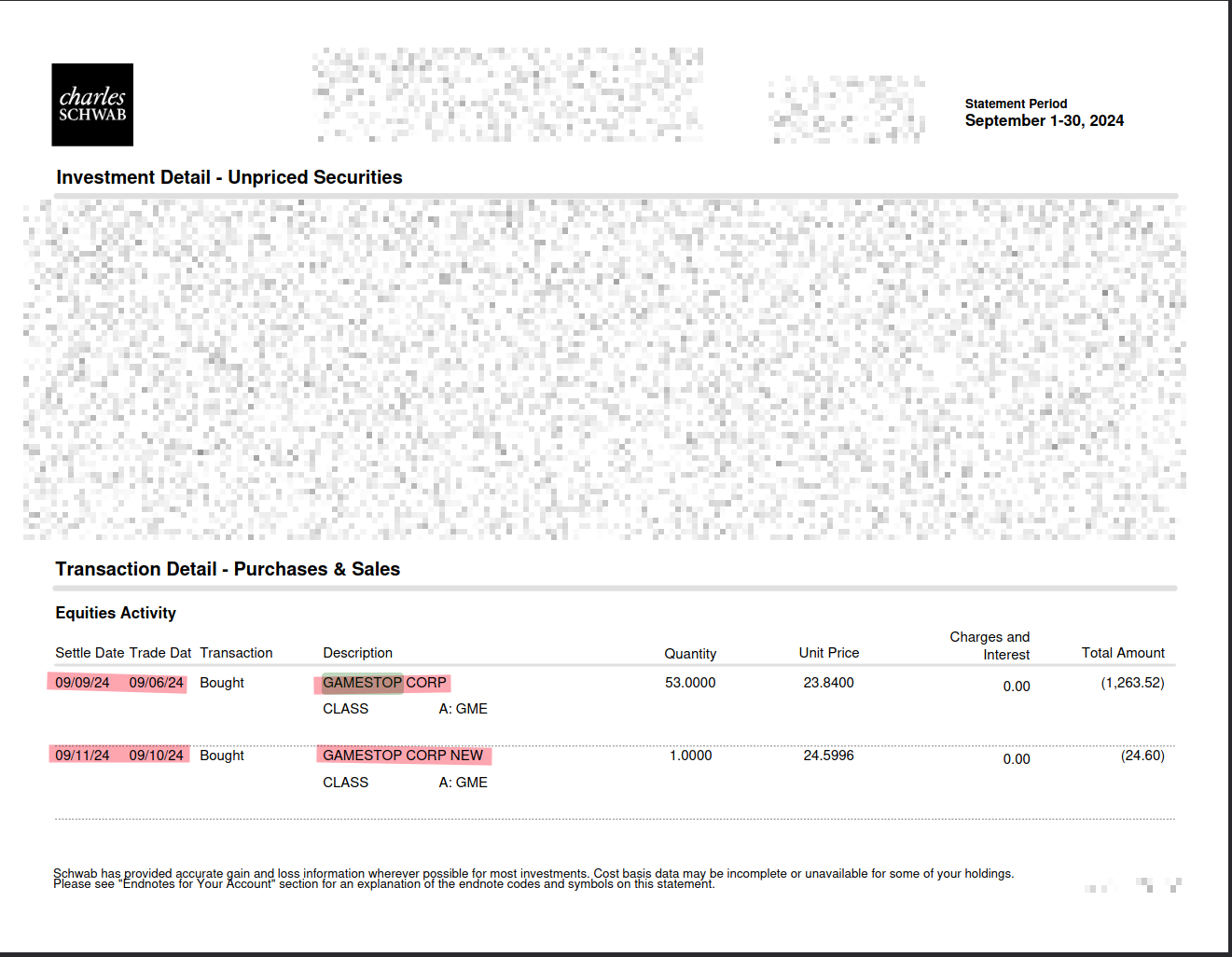Select quantity "1.0000"
1232x957 pixels.
pyautogui.click(x=691, y=756)
